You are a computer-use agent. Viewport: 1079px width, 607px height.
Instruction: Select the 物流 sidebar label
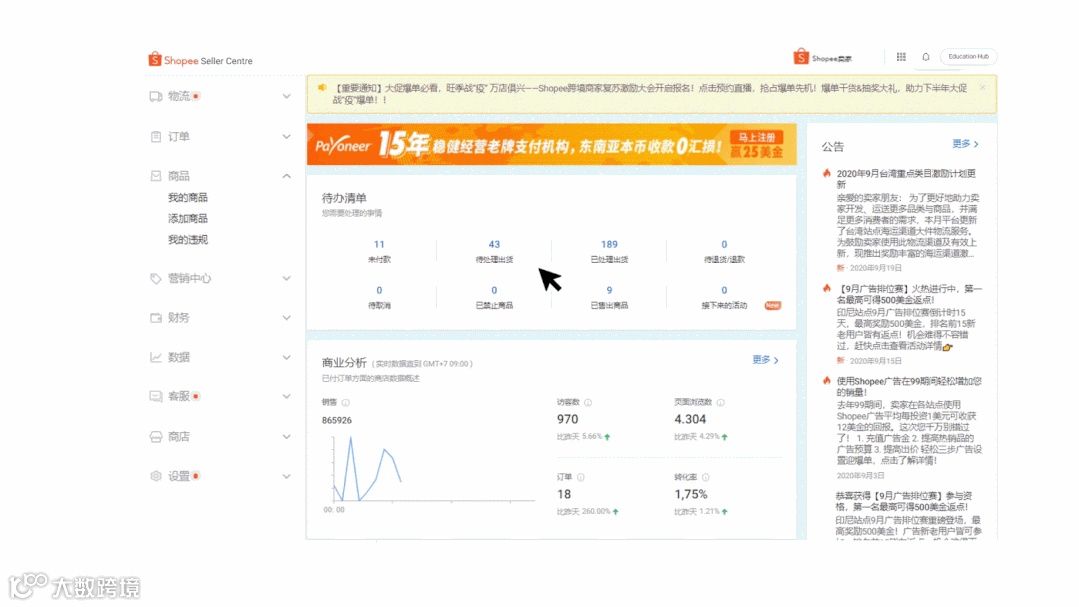tap(179, 96)
